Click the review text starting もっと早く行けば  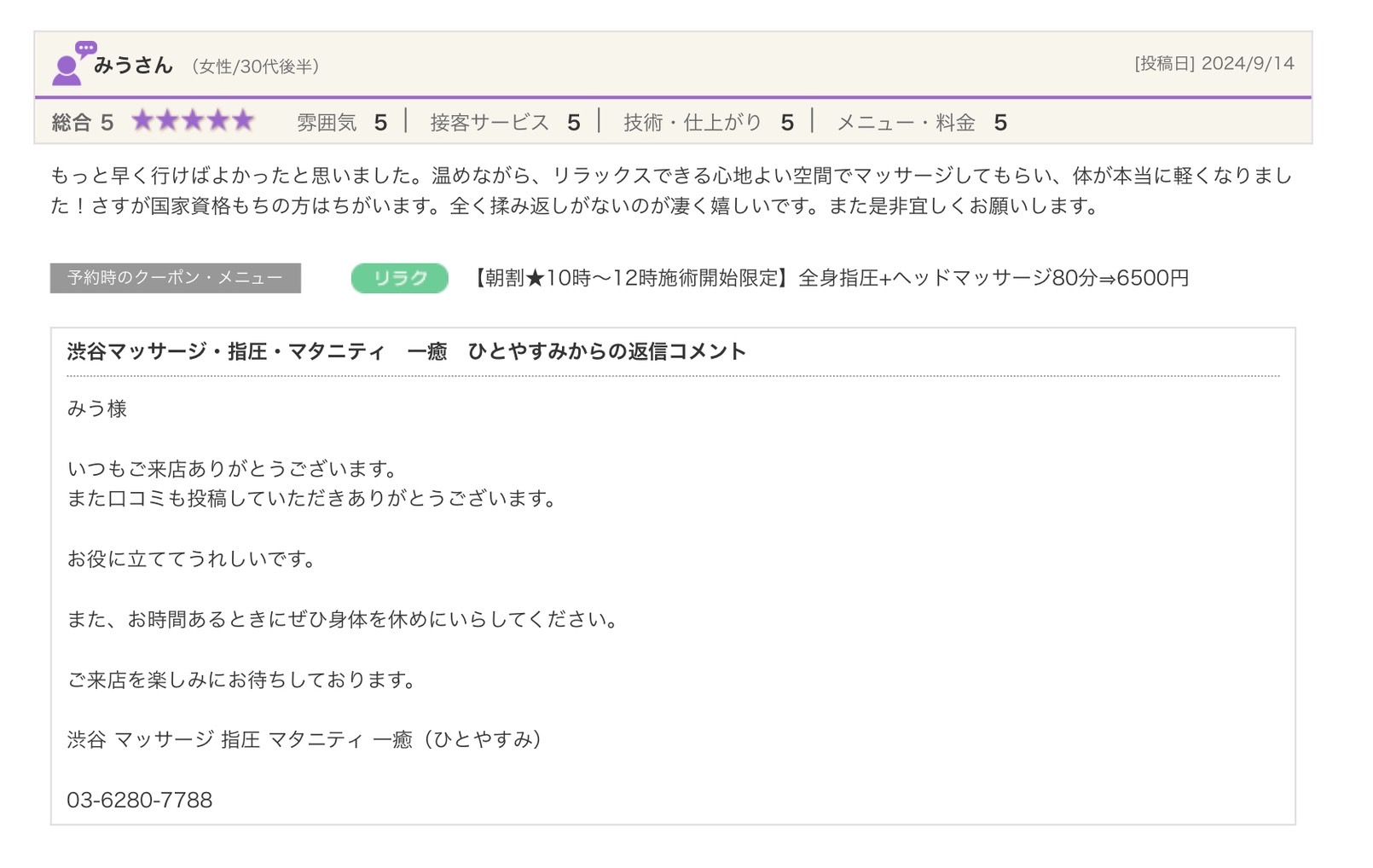(x=672, y=191)
